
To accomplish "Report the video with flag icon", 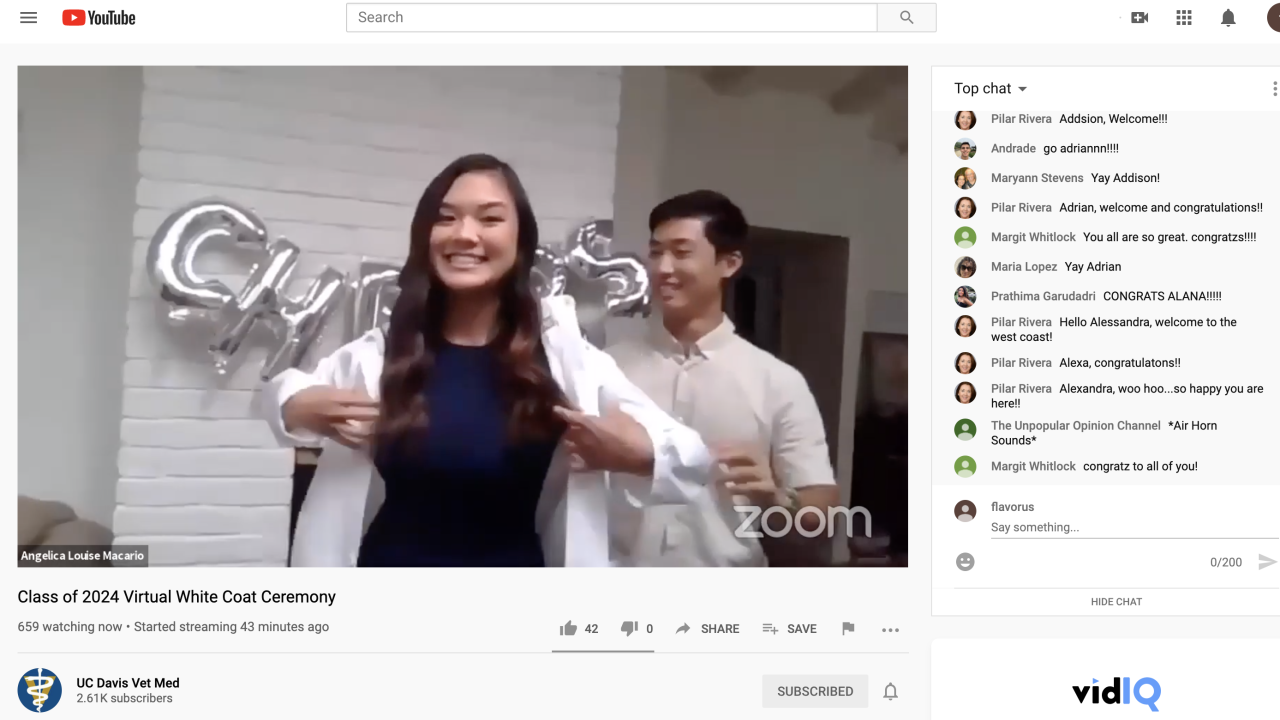I will (848, 629).
